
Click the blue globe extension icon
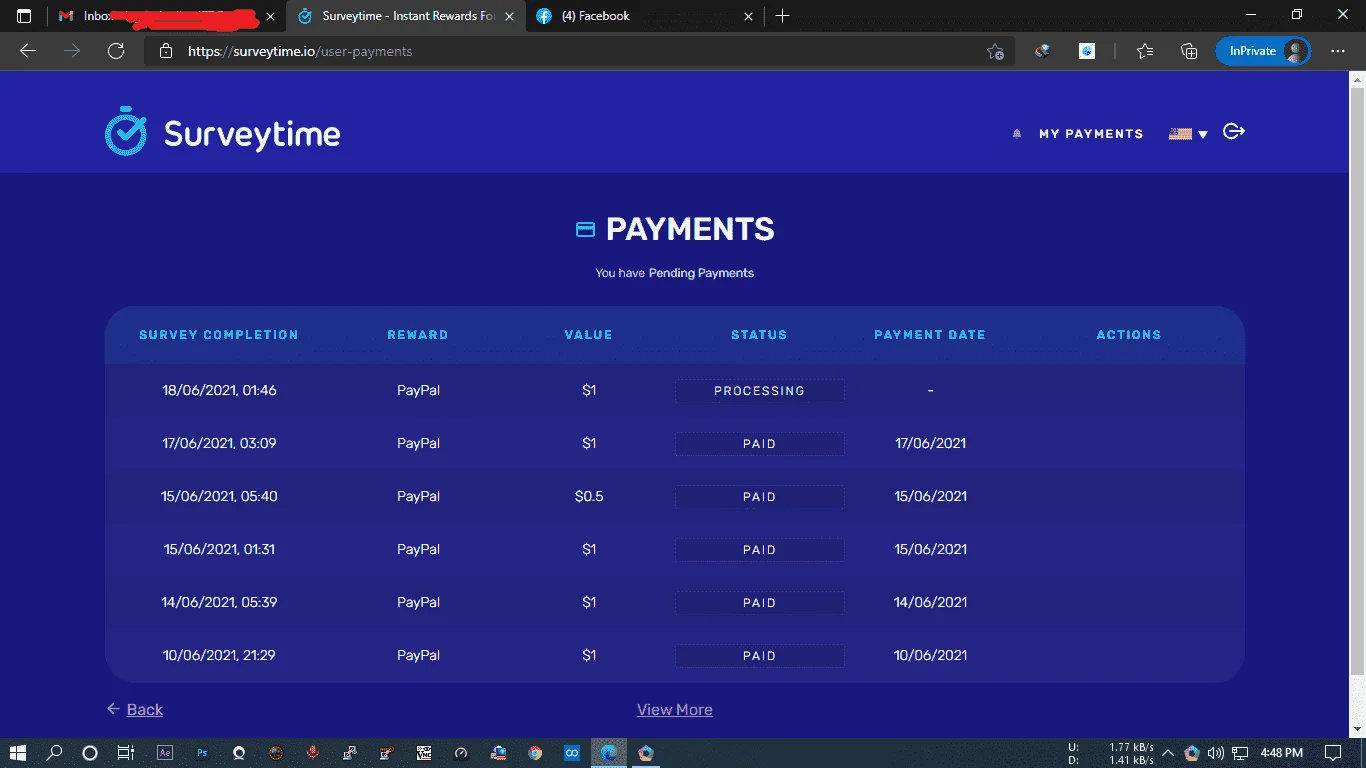1087,51
